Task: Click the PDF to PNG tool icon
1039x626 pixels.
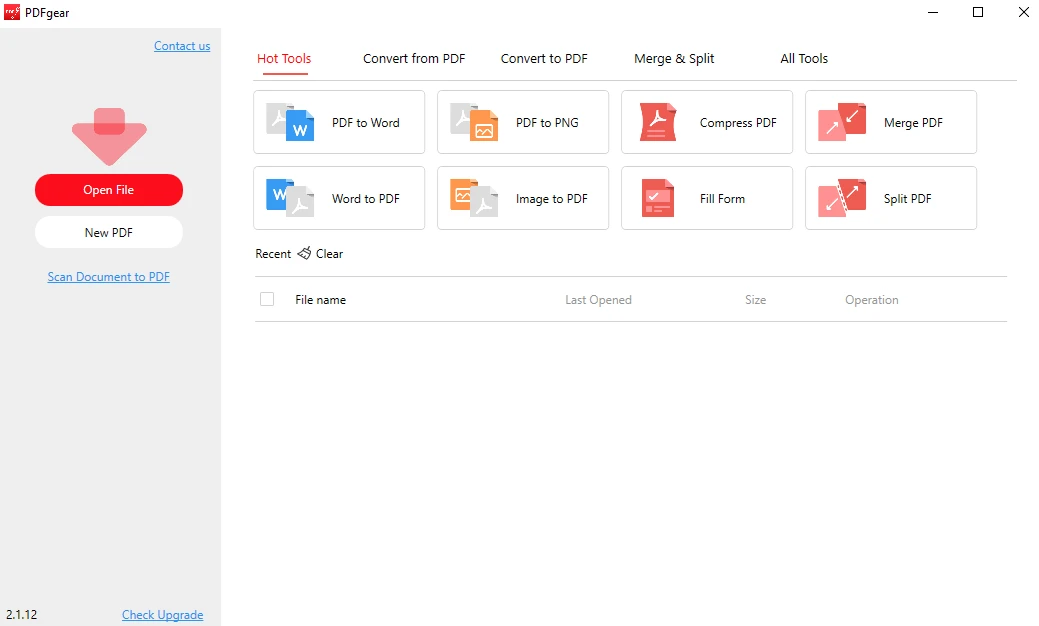Action: [x=474, y=122]
